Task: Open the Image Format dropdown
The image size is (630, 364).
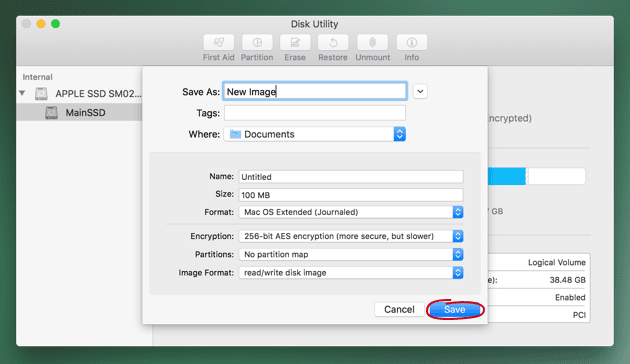Action: [351, 273]
